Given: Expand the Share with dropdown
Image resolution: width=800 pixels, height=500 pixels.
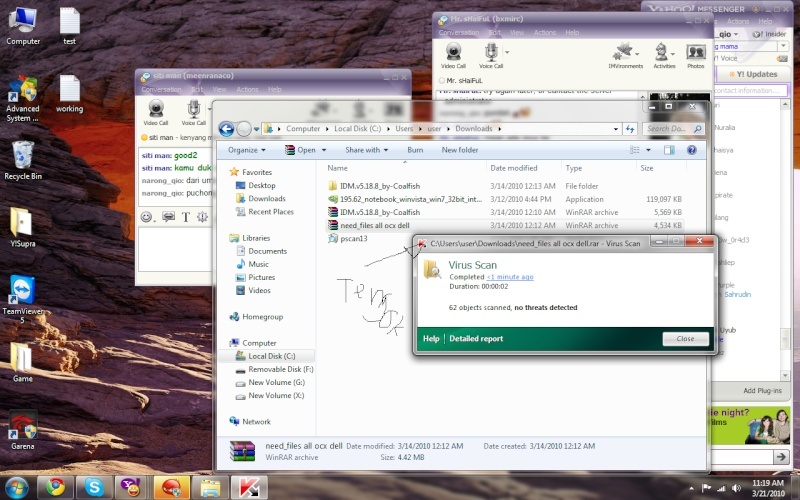Looking at the screenshot, I should 366,150.
